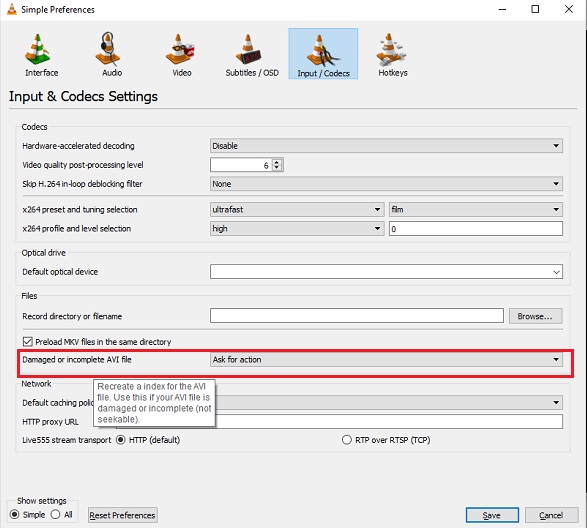
Task: Open the Audio preferences category
Action: [112, 54]
